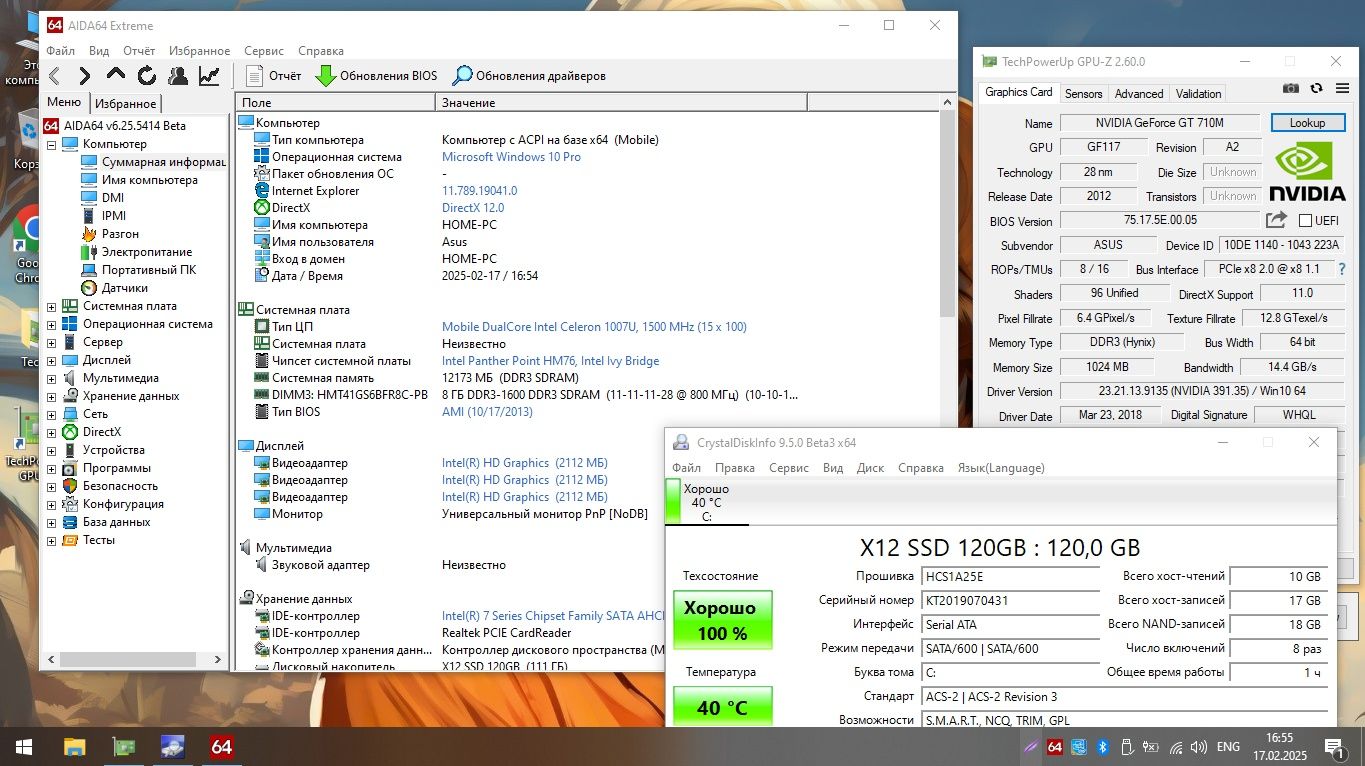Click the GPU-Z refresh arrows icon
Viewport: 1365px width, 766px height.
[x=1316, y=89]
